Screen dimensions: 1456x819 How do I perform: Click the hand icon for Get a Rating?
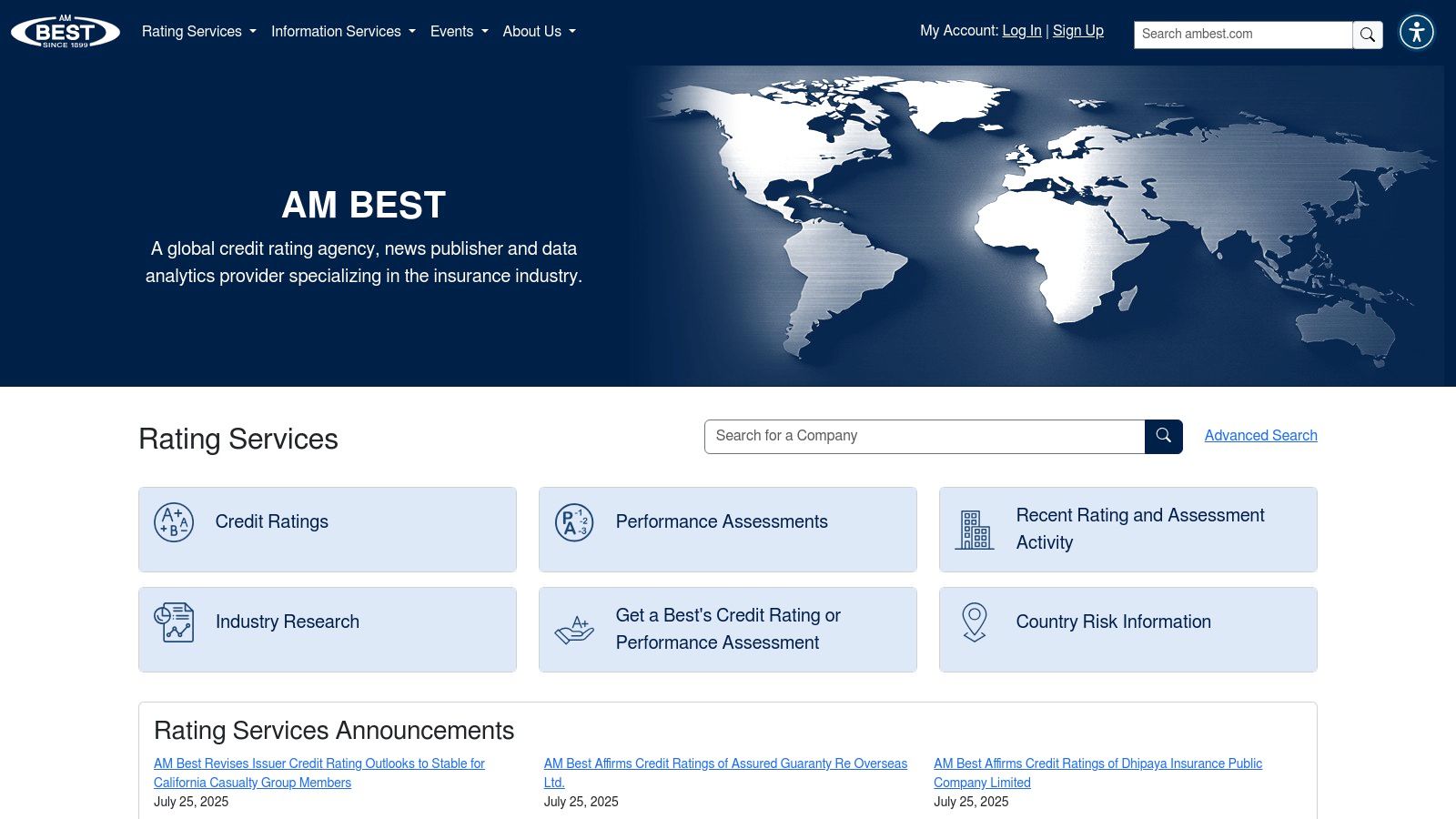pos(574,630)
